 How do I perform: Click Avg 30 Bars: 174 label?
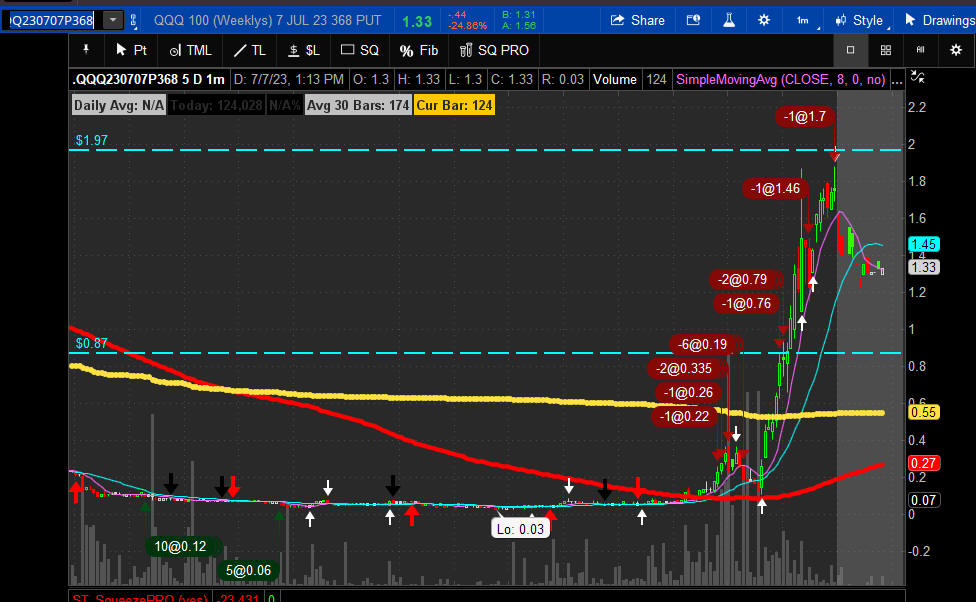(358, 105)
